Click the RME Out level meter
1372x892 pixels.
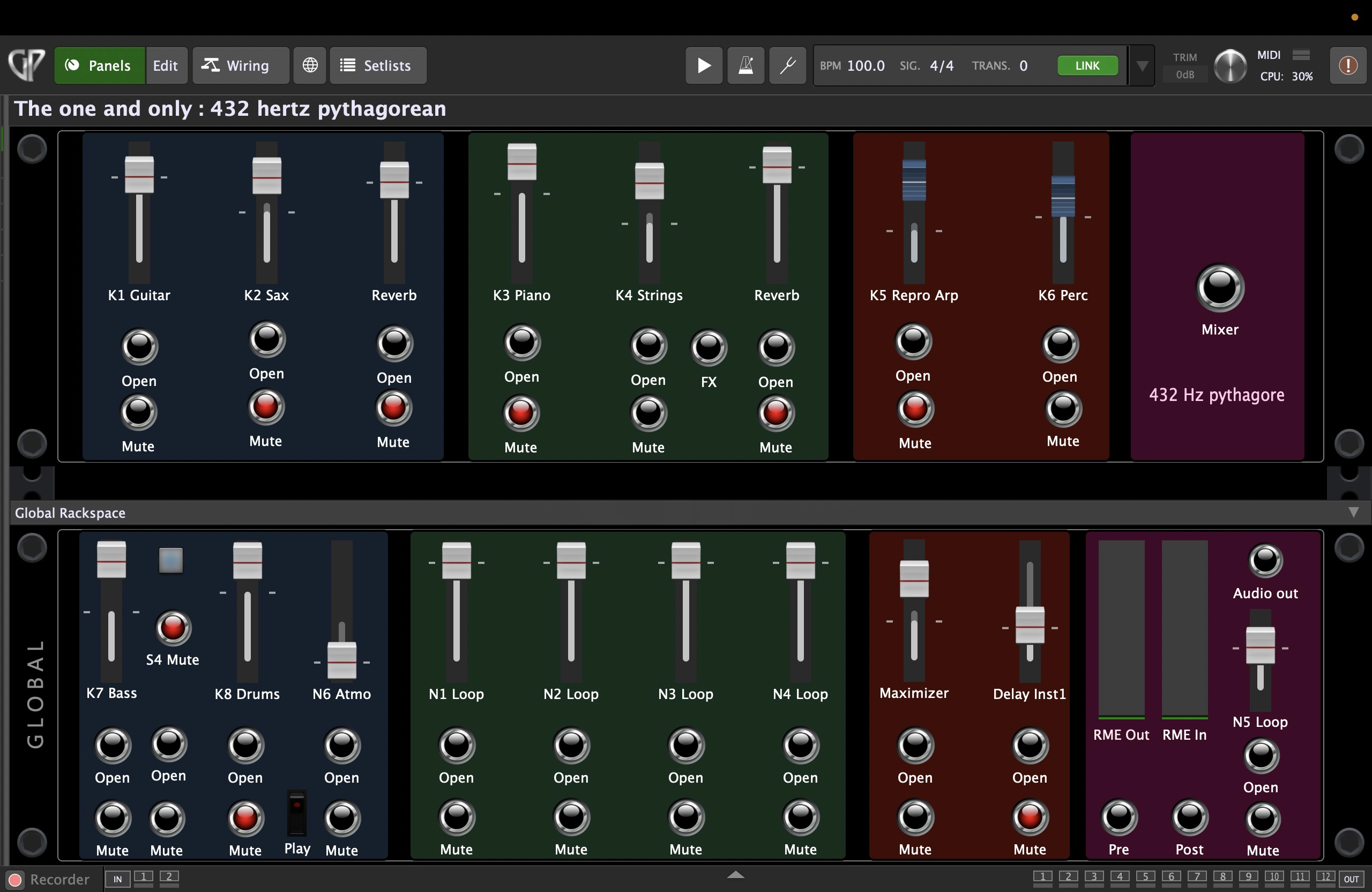coord(1121,630)
